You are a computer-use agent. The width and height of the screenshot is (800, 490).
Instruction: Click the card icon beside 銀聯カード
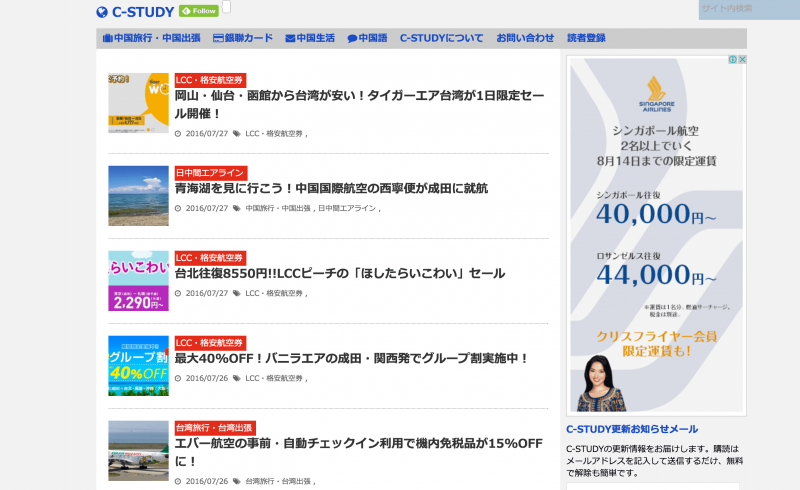[x=218, y=38]
